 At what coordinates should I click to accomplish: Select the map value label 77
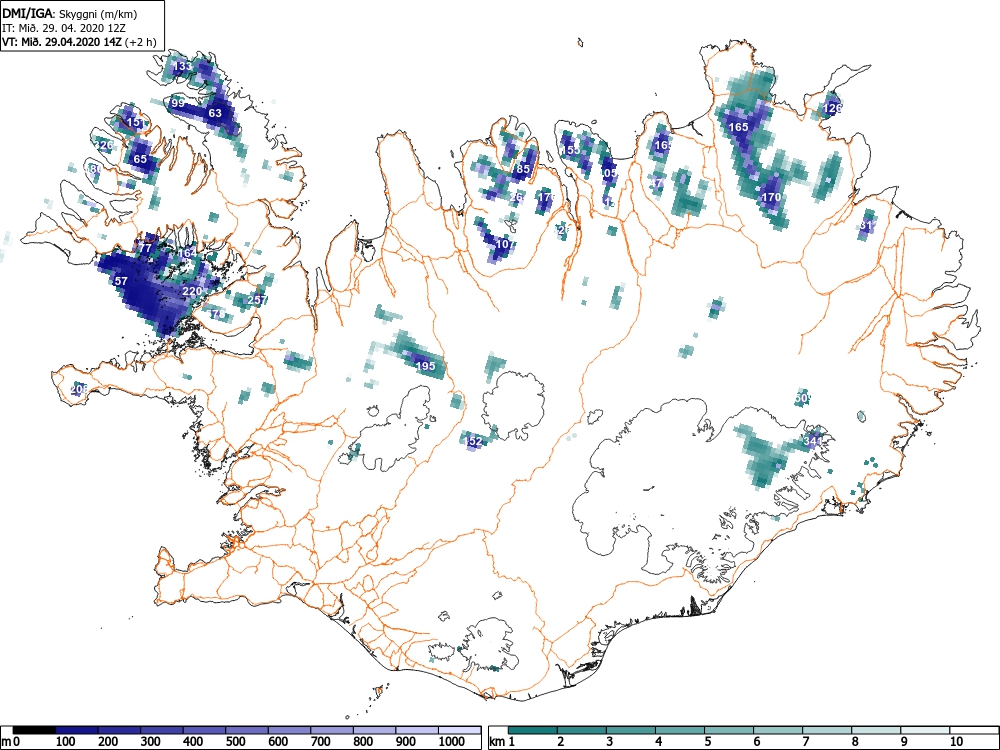145,249
